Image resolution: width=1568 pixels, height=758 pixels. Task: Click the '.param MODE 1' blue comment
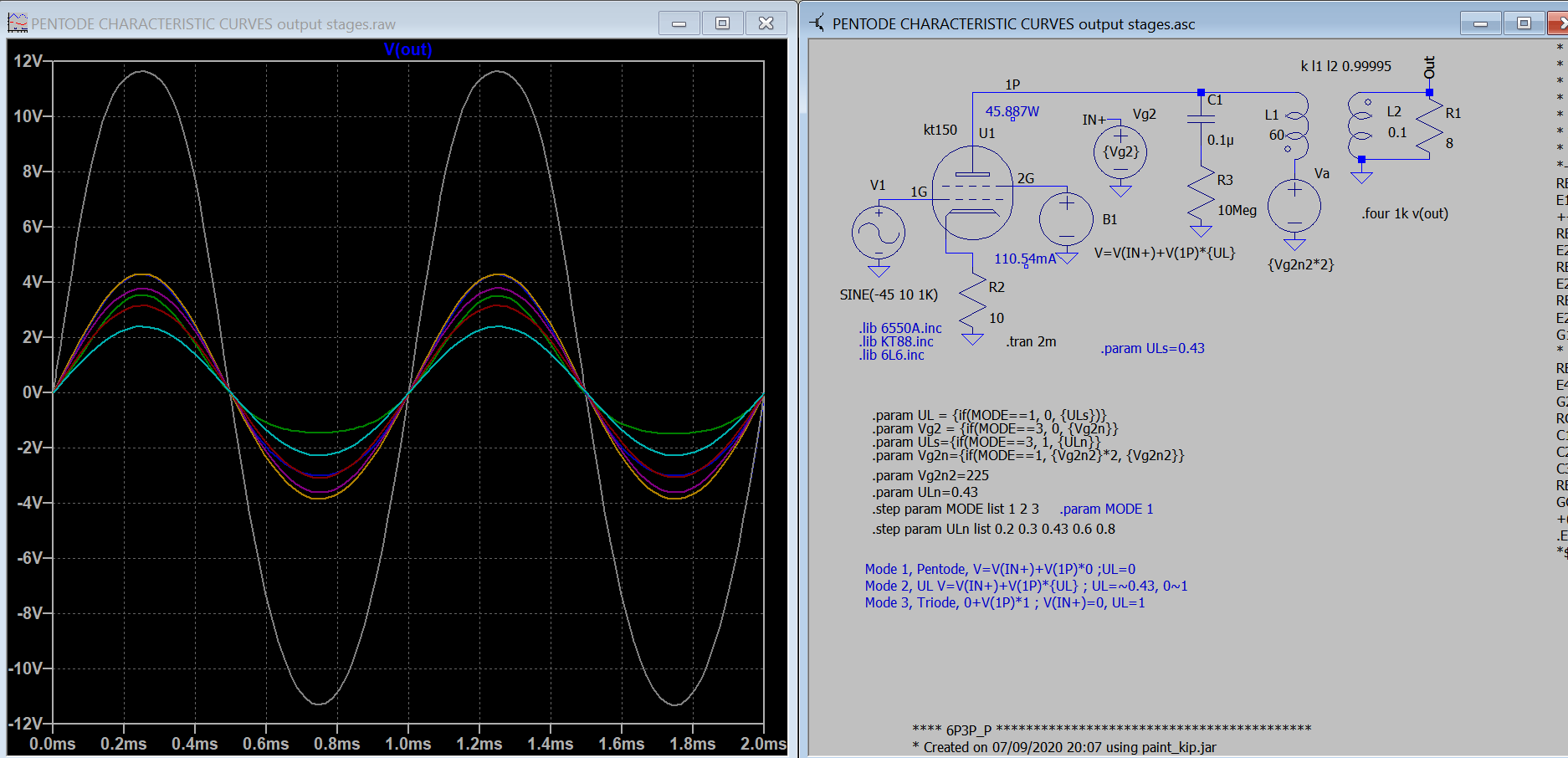[x=1106, y=509]
